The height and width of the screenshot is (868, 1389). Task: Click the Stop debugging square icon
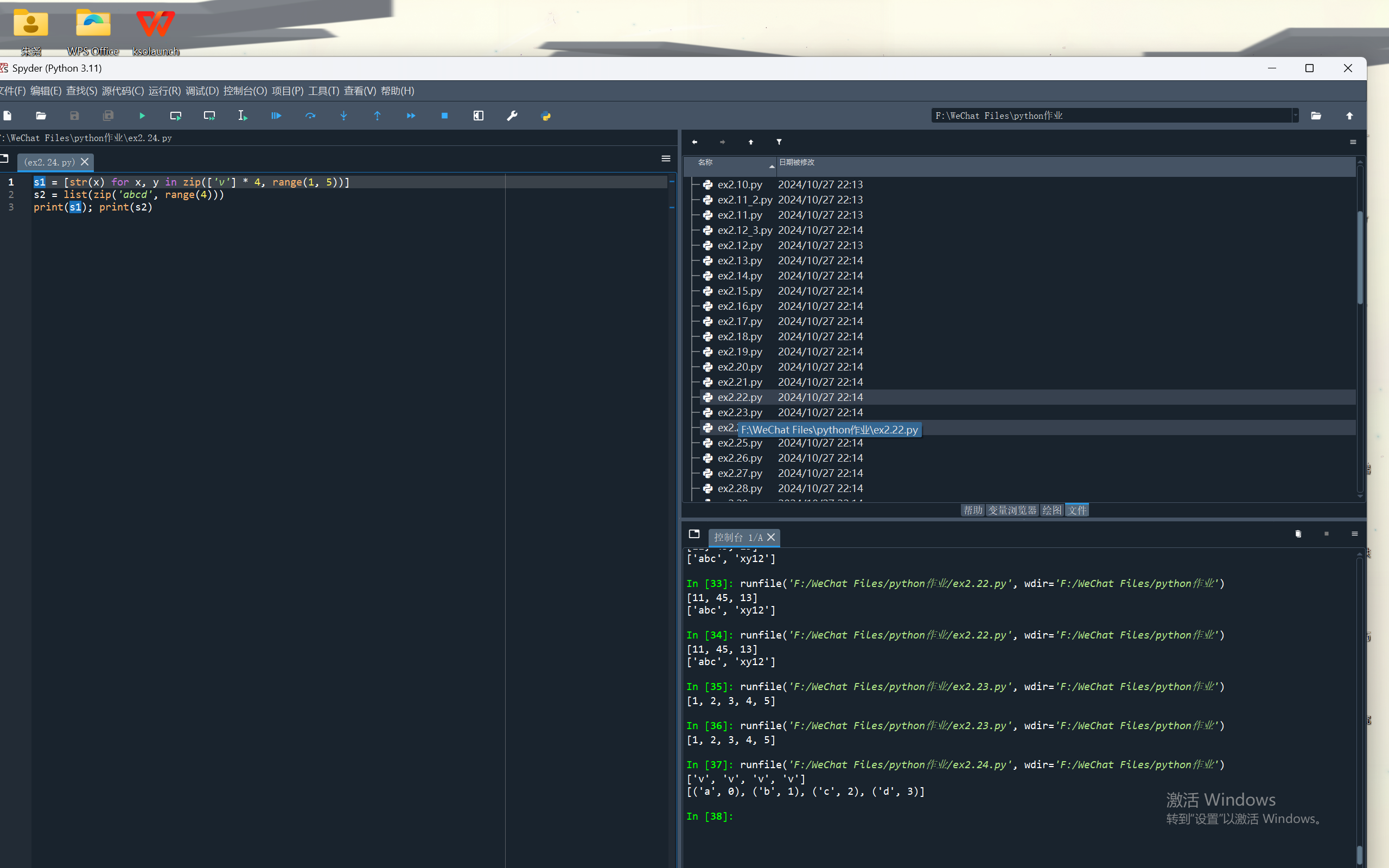coord(444,116)
